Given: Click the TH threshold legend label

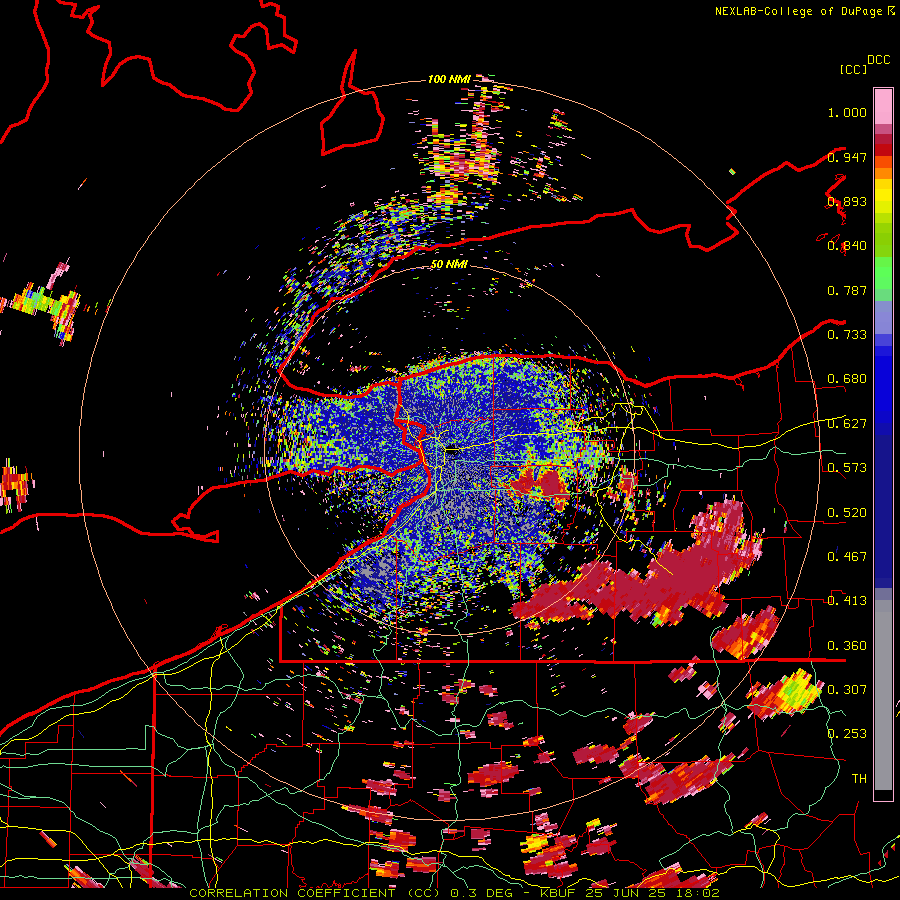Looking at the screenshot, I should (x=859, y=779).
